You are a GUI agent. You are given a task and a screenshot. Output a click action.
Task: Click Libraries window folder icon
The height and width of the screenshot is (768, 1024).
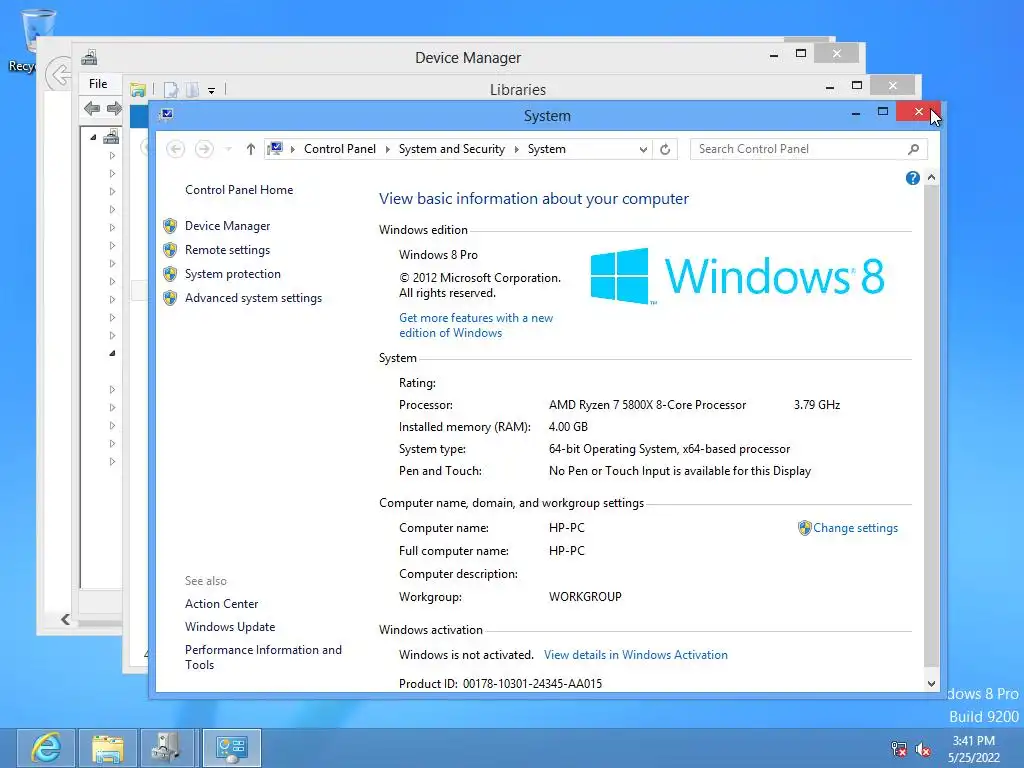pyautogui.click(x=138, y=90)
